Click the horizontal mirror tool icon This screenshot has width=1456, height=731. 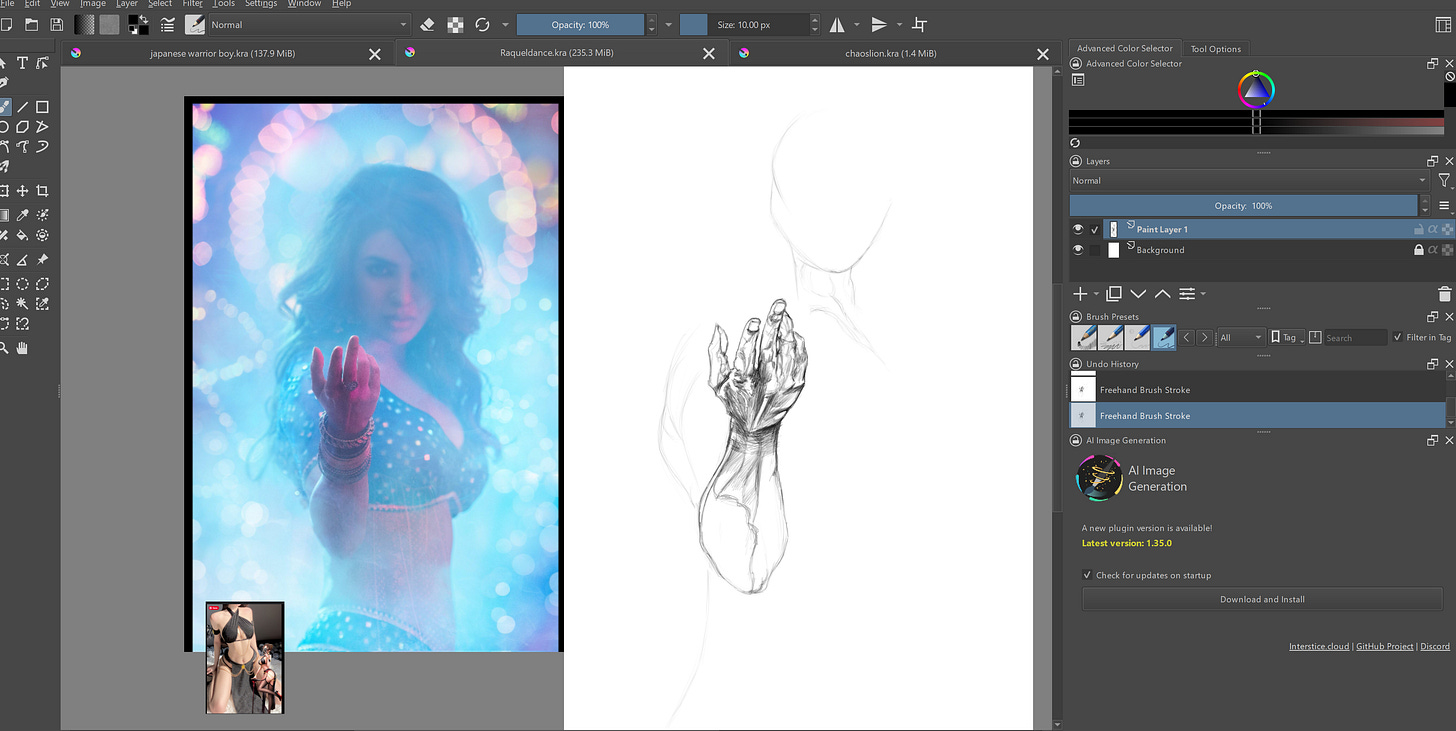[x=839, y=25]
